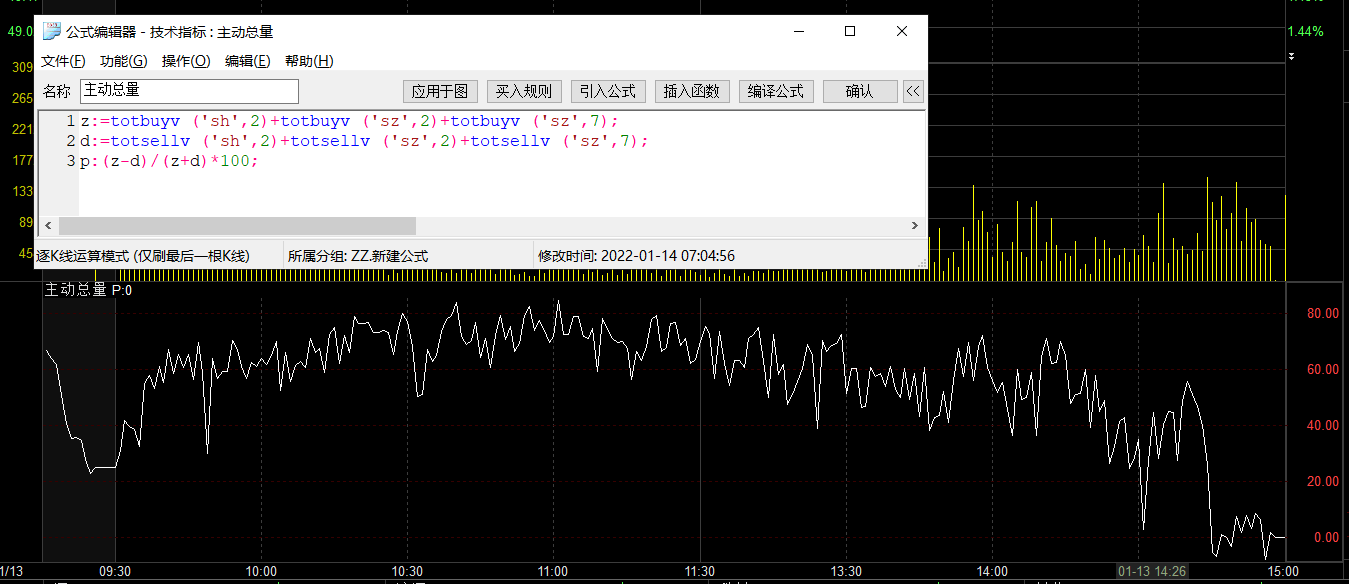Click the 11:30 time label
Viewport: 1349px width, 584px height.
(699, 571)
